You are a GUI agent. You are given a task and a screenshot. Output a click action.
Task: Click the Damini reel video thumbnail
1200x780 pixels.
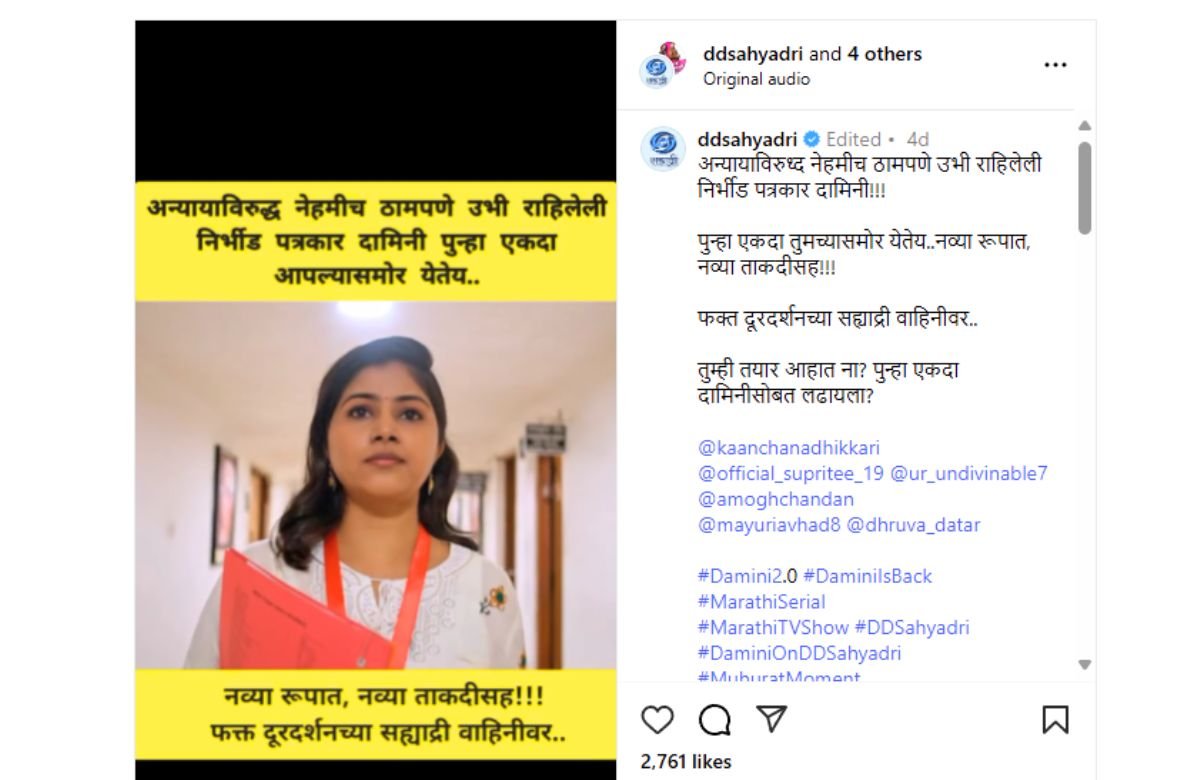[376, 400]
